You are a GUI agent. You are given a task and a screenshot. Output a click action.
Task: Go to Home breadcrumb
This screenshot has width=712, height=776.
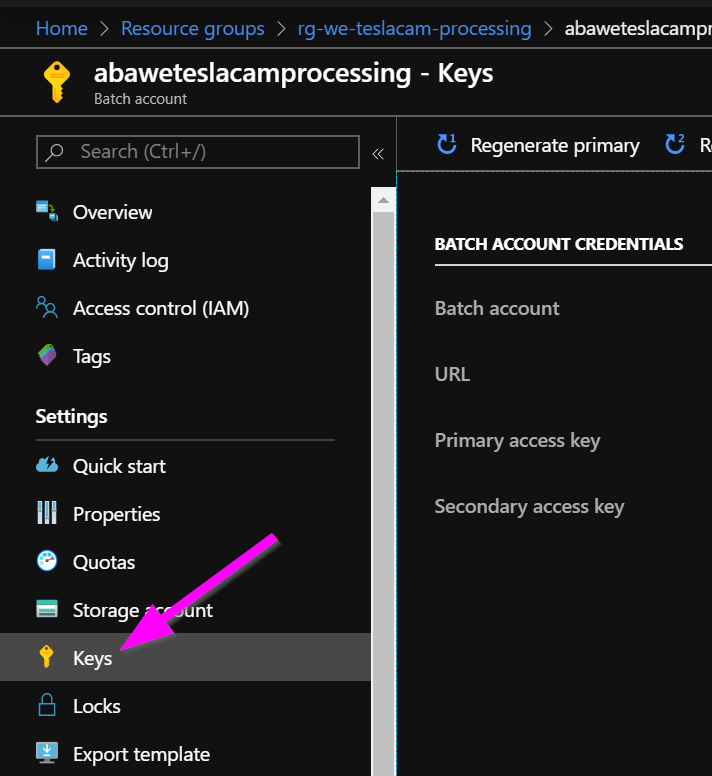click(61, 28)
